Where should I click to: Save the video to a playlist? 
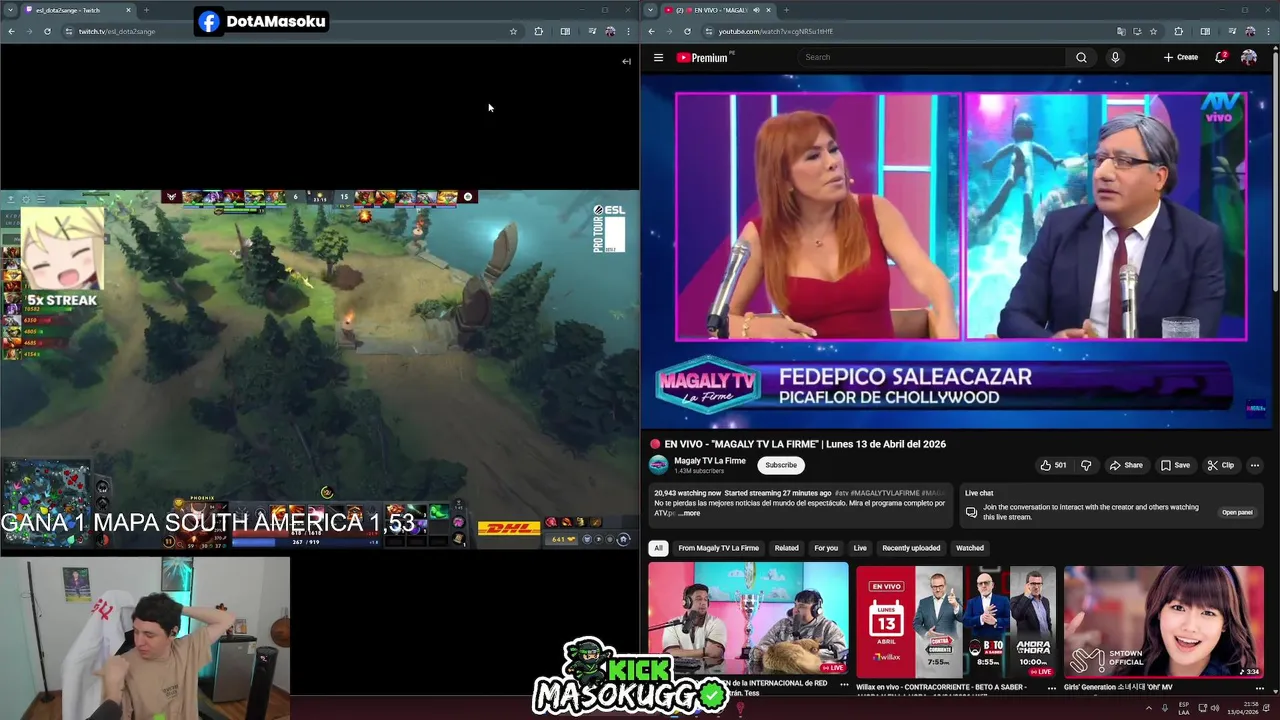(1175, 465)
